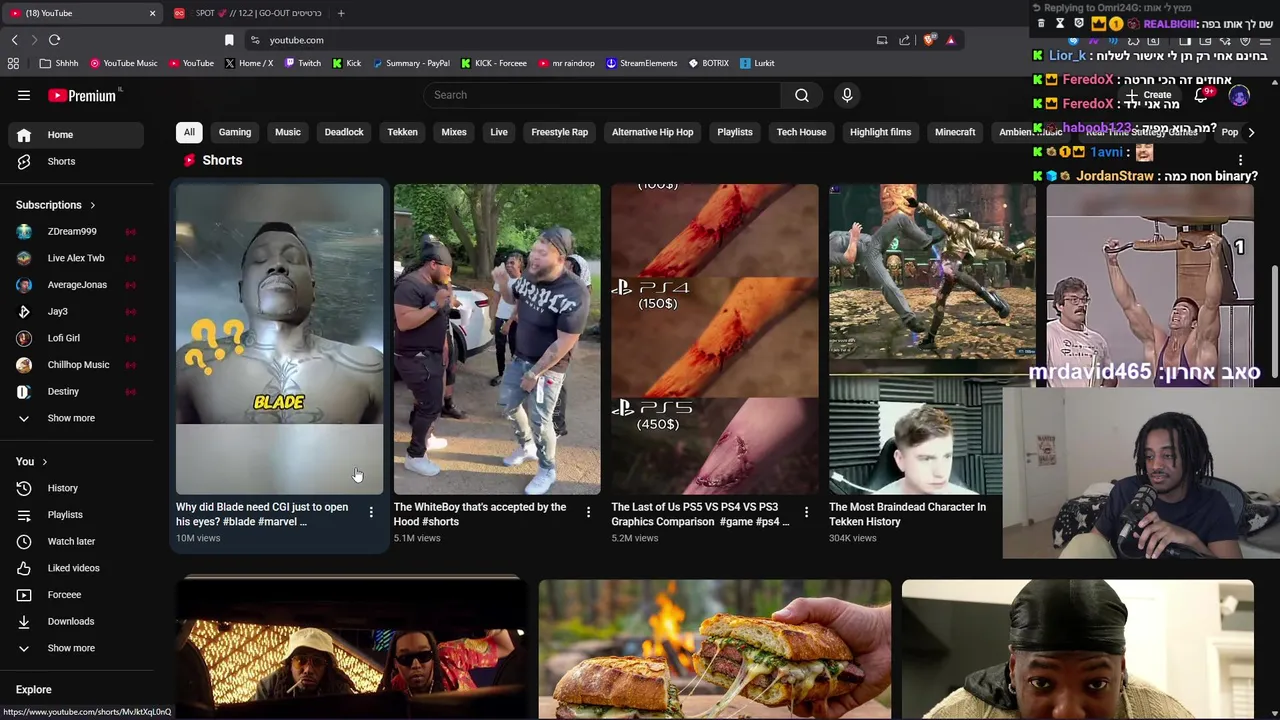The height and width of the screenshot is (720, 1280).
Task: Open History in the sidebar
Action: pyautogui.click(x=77, y=488)
